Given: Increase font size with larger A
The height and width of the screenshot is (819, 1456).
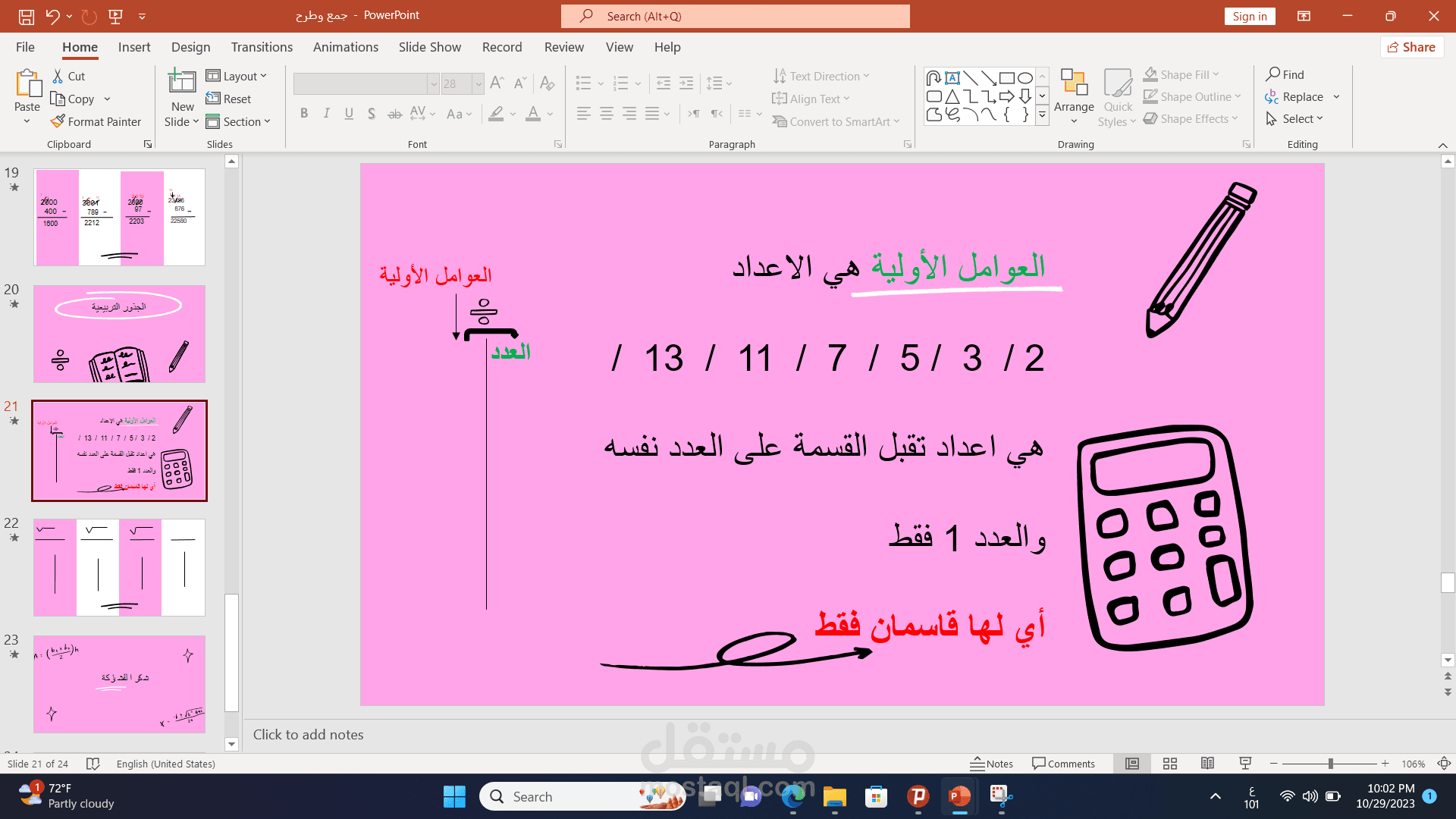Looking at the screenshot, I should pyautogui.click(x=497, y=83).
